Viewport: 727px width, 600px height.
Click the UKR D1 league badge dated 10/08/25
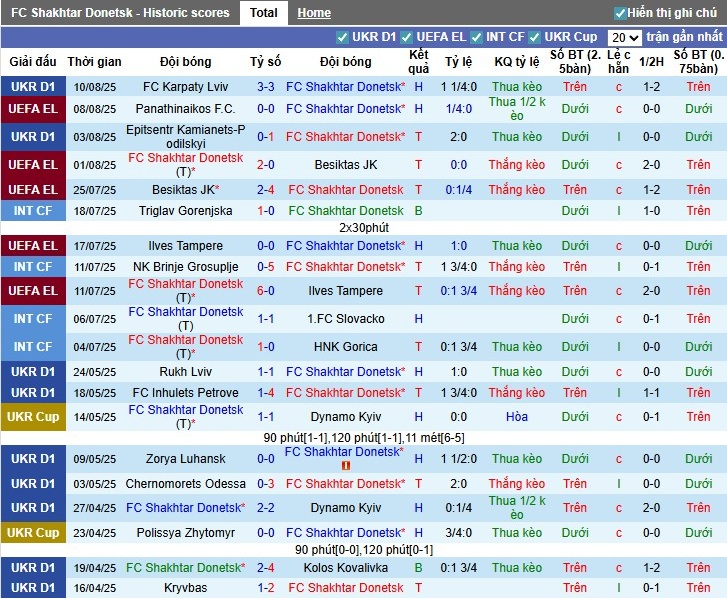pos(33,87)
